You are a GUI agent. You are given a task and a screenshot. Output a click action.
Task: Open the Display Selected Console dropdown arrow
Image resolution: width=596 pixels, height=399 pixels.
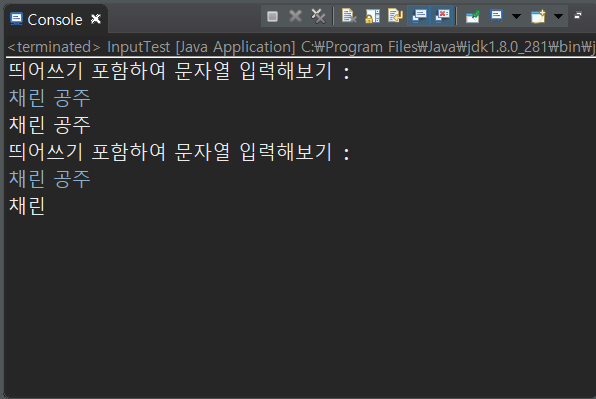point(516,16)
